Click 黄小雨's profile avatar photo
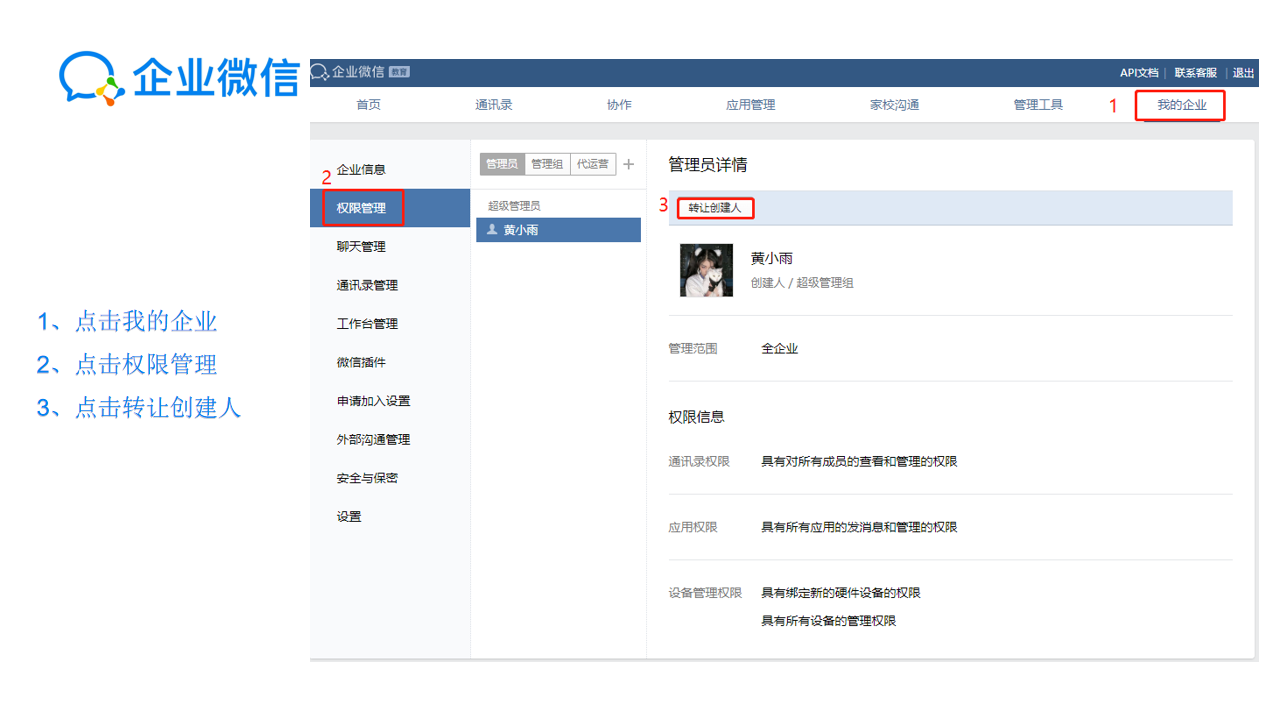Viewport: 1280px width, 720px height. coord(706,270)
